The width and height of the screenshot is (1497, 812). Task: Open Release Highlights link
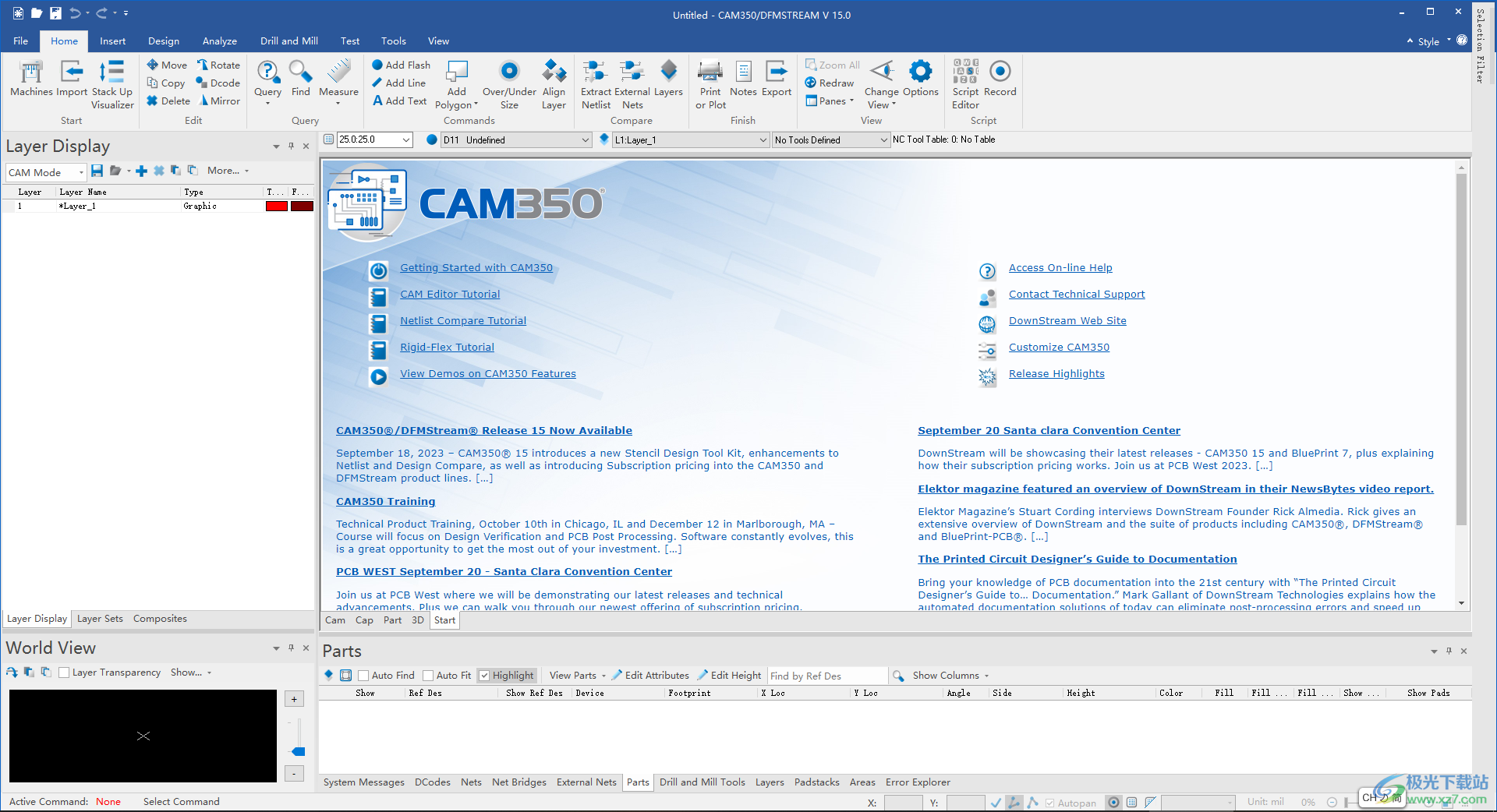tap(1056, 374)
